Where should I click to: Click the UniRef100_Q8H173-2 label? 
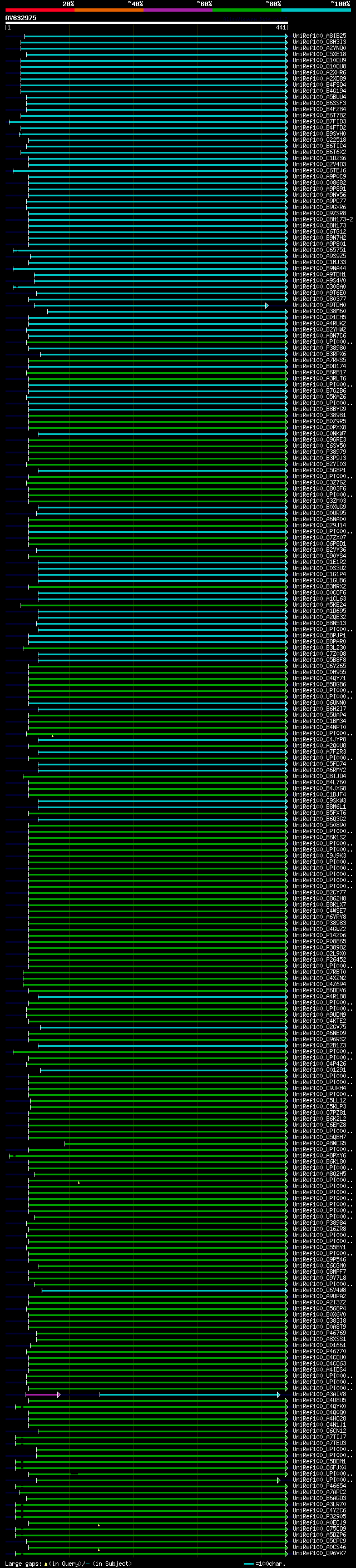(x=323, y=219)
